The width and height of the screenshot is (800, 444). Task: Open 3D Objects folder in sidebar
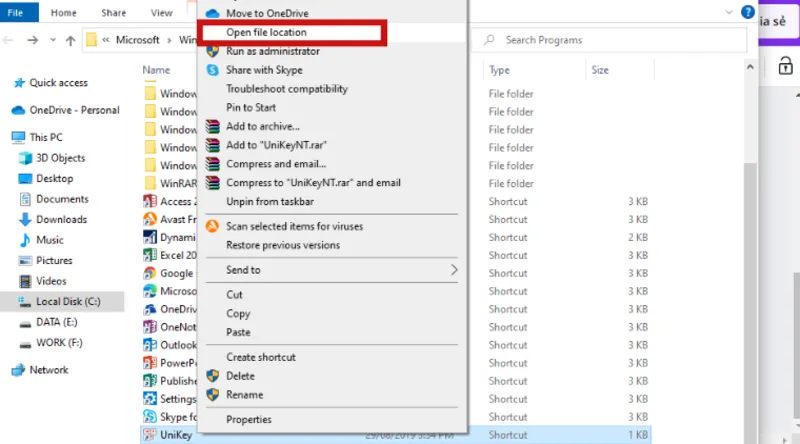60,158
